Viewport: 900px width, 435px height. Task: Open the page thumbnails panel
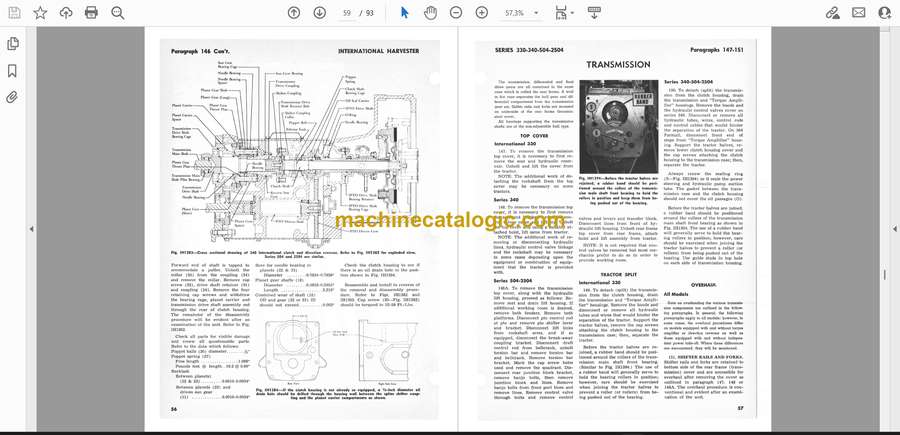tap(12, 44)
